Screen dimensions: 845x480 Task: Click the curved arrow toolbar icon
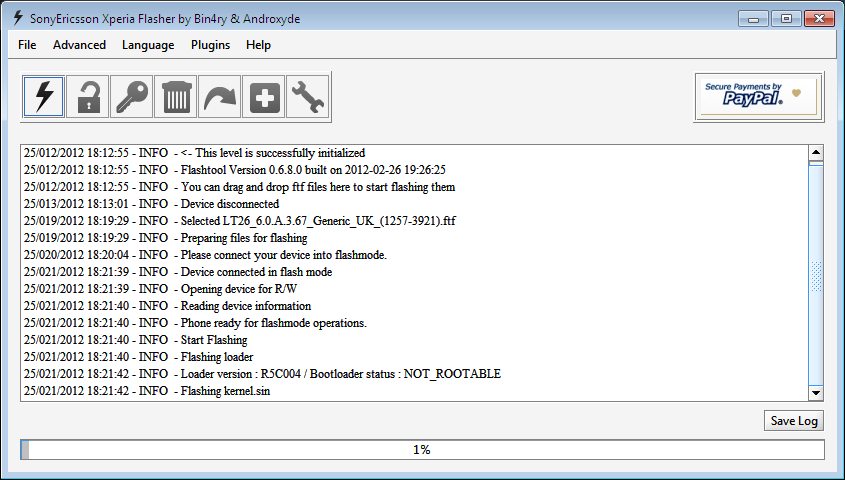[219, 97]
